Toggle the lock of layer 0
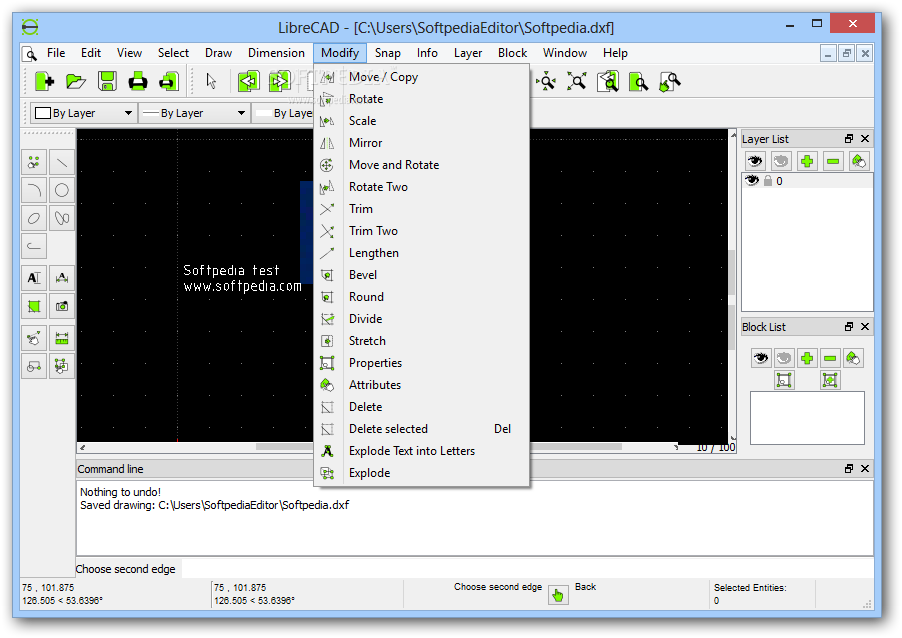902x638 pixels. tap(767, 181)
